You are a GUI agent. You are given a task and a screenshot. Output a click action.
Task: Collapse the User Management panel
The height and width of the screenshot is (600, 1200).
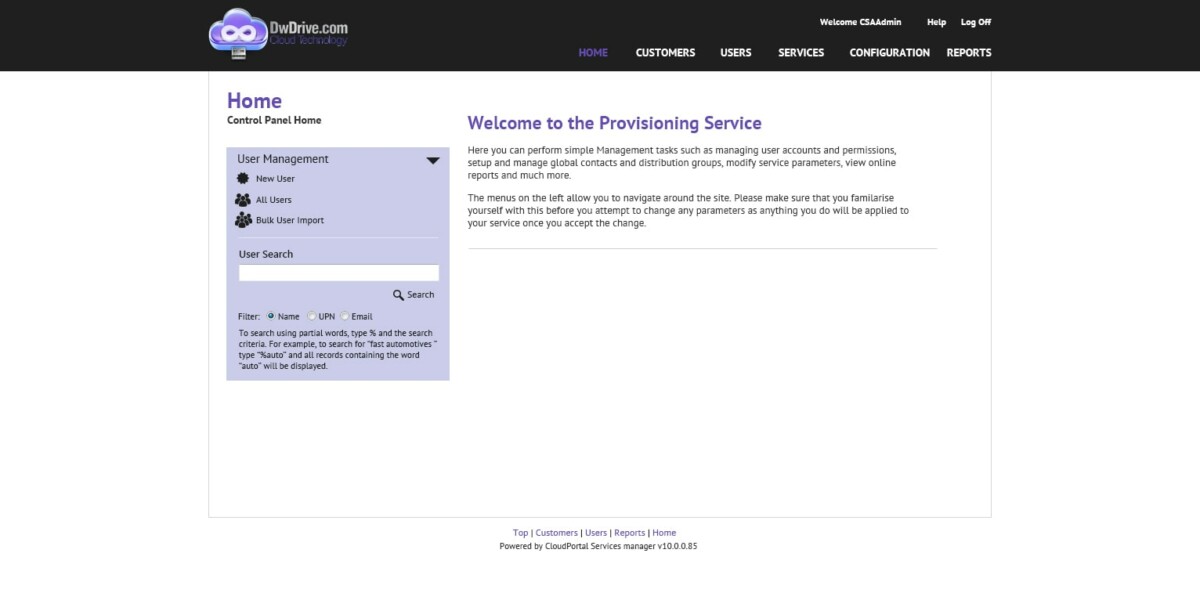(x=433, y=159)
